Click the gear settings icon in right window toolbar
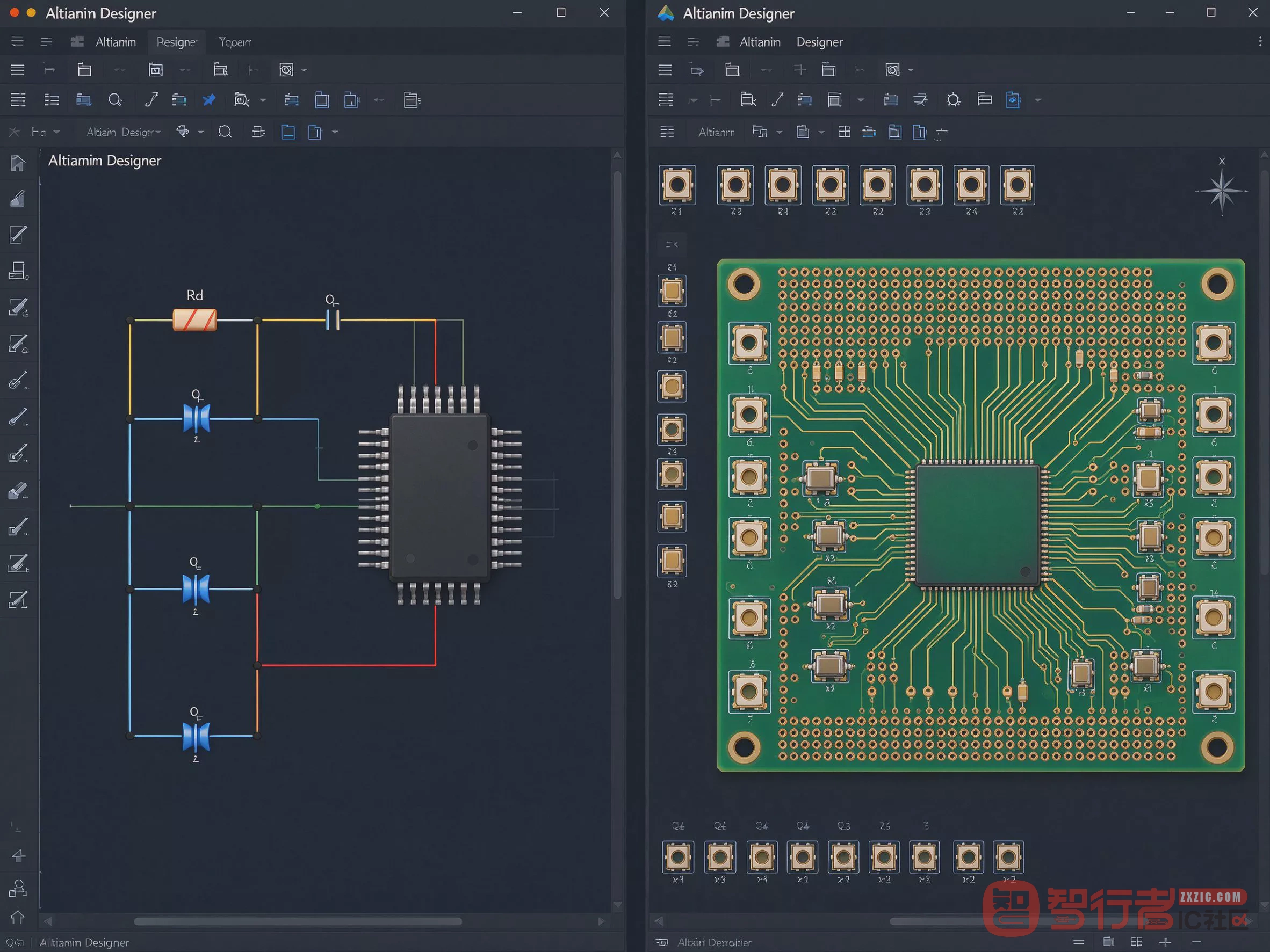The height and width of the screenshot is (952, 1270). click(x=953, y=100)
